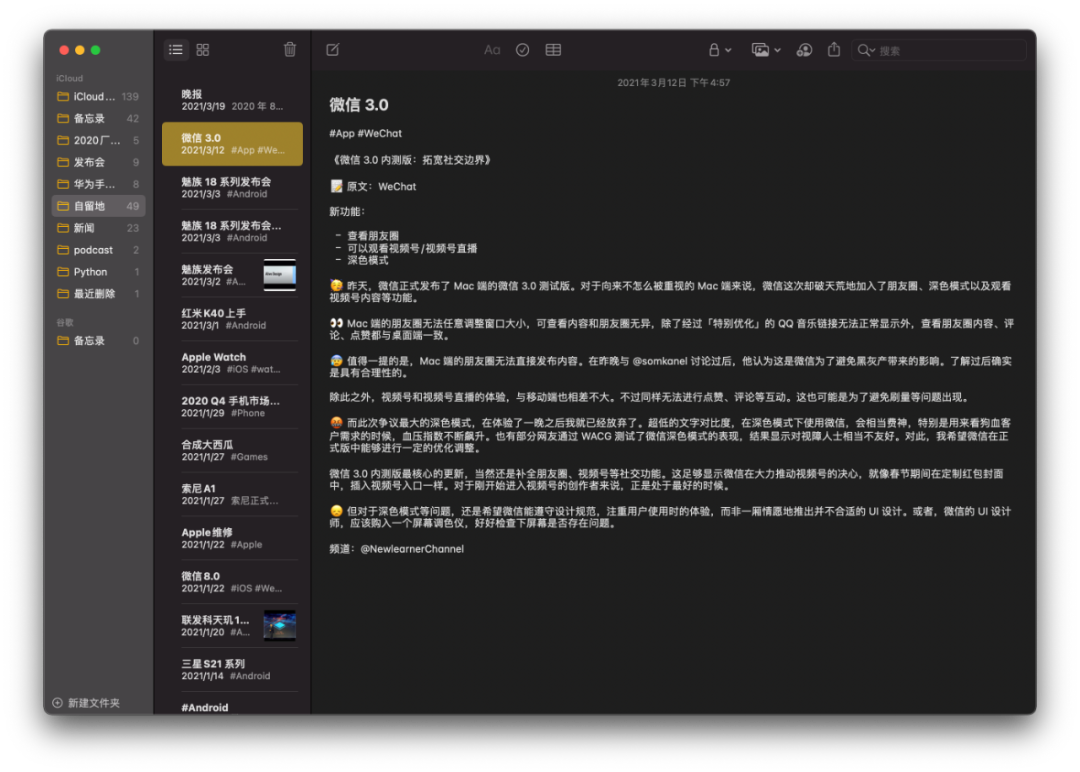Click the plus icon beside 新建文件夹
1080x772 pixels.
pos(58,702)
